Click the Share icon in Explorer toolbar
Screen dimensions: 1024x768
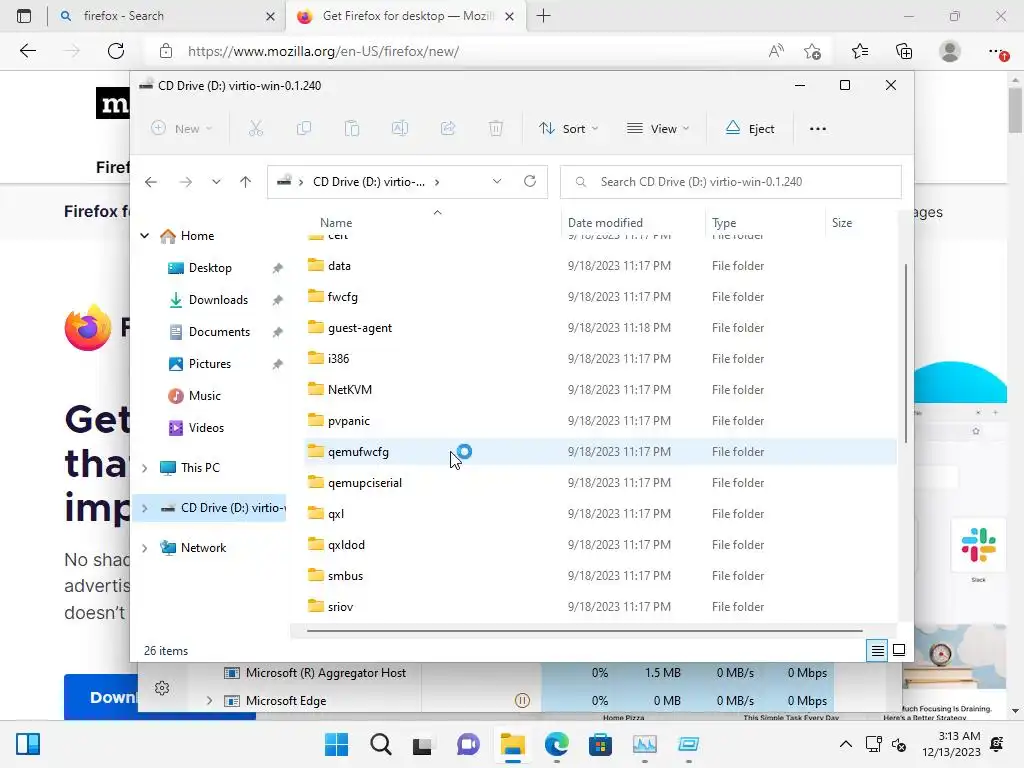448,129
